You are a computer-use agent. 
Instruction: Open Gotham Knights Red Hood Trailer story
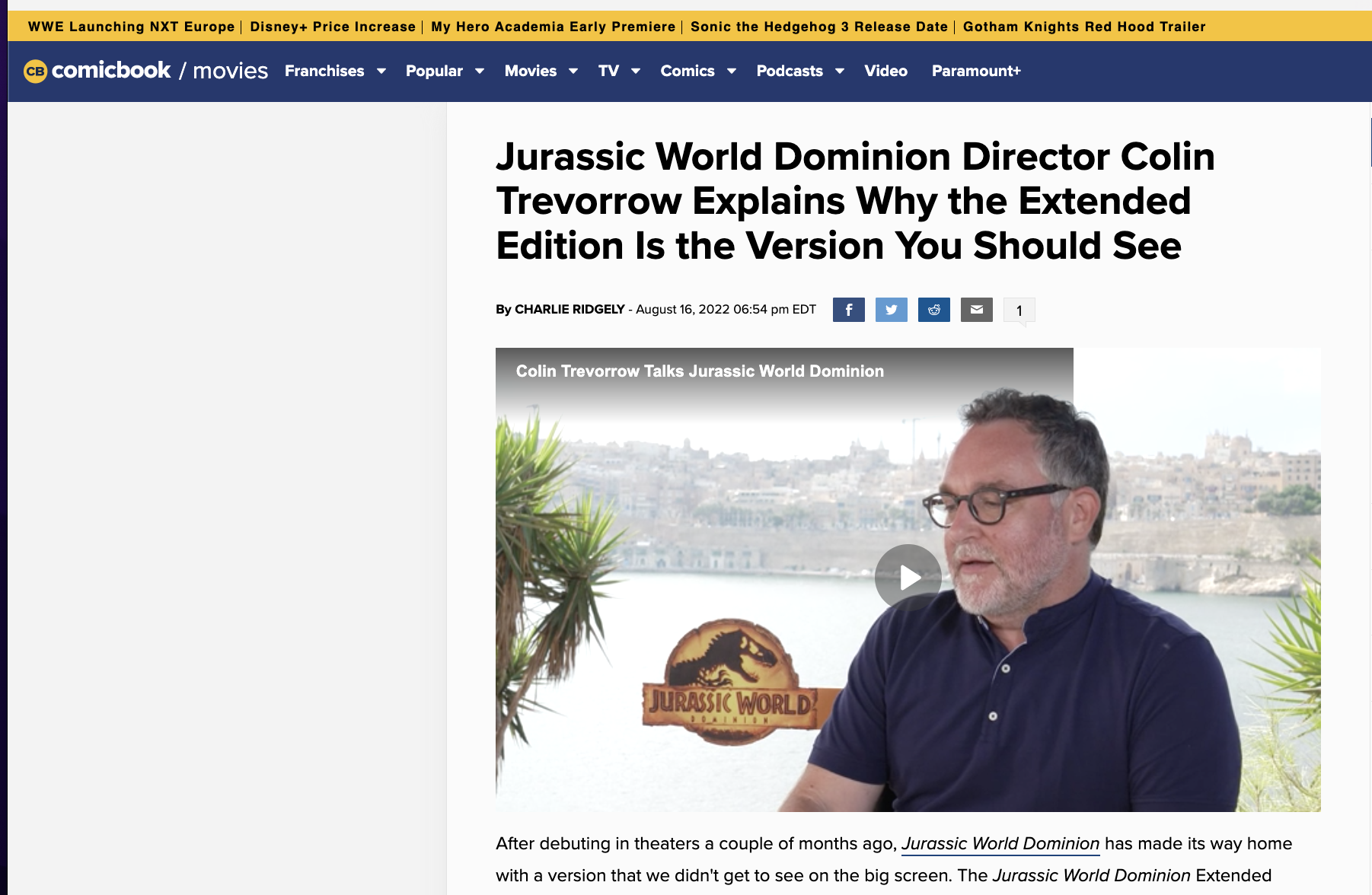click(1084, 27)
